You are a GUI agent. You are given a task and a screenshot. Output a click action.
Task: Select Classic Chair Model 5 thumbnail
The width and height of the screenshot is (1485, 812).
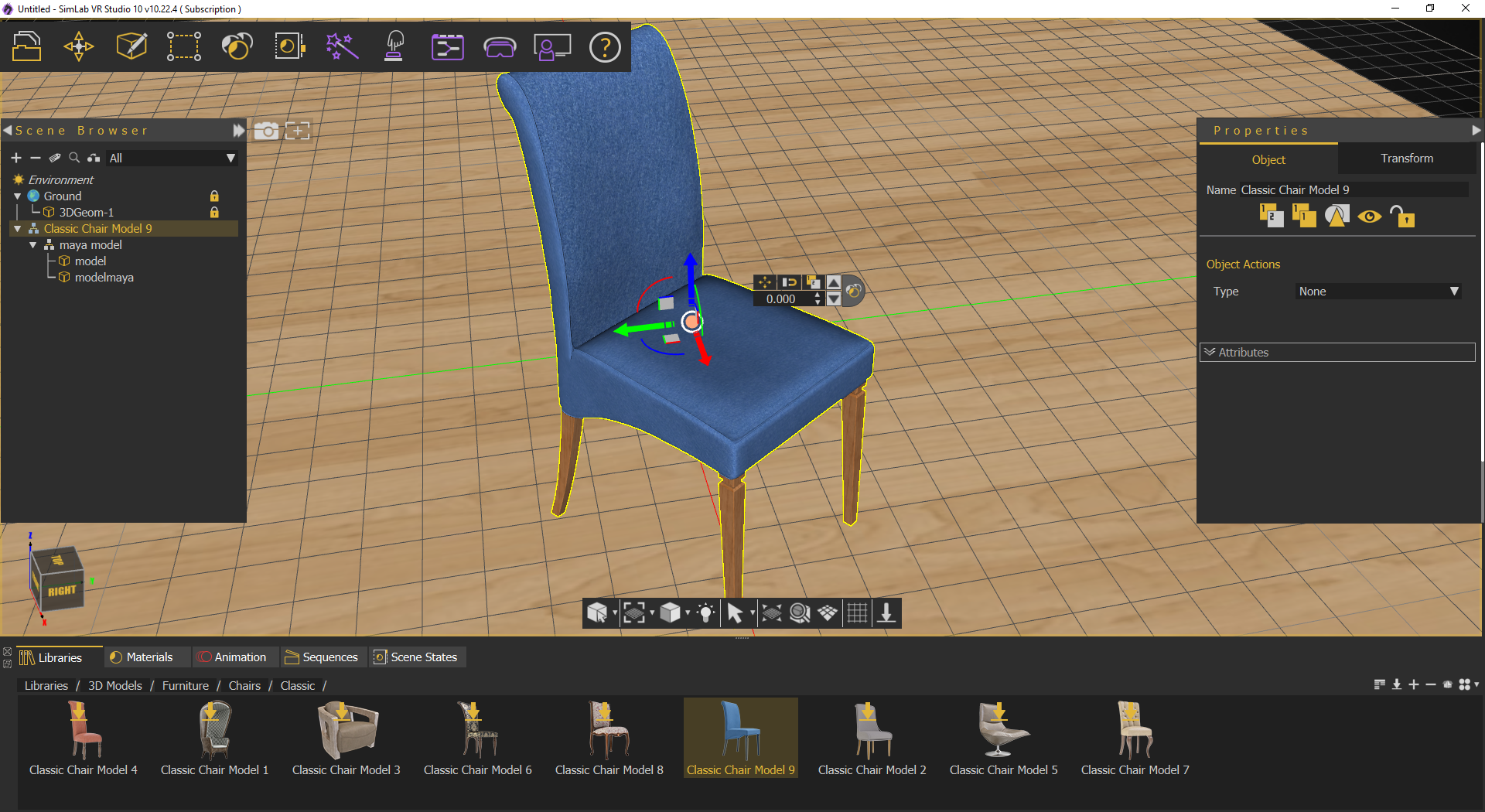point(1004,738)
